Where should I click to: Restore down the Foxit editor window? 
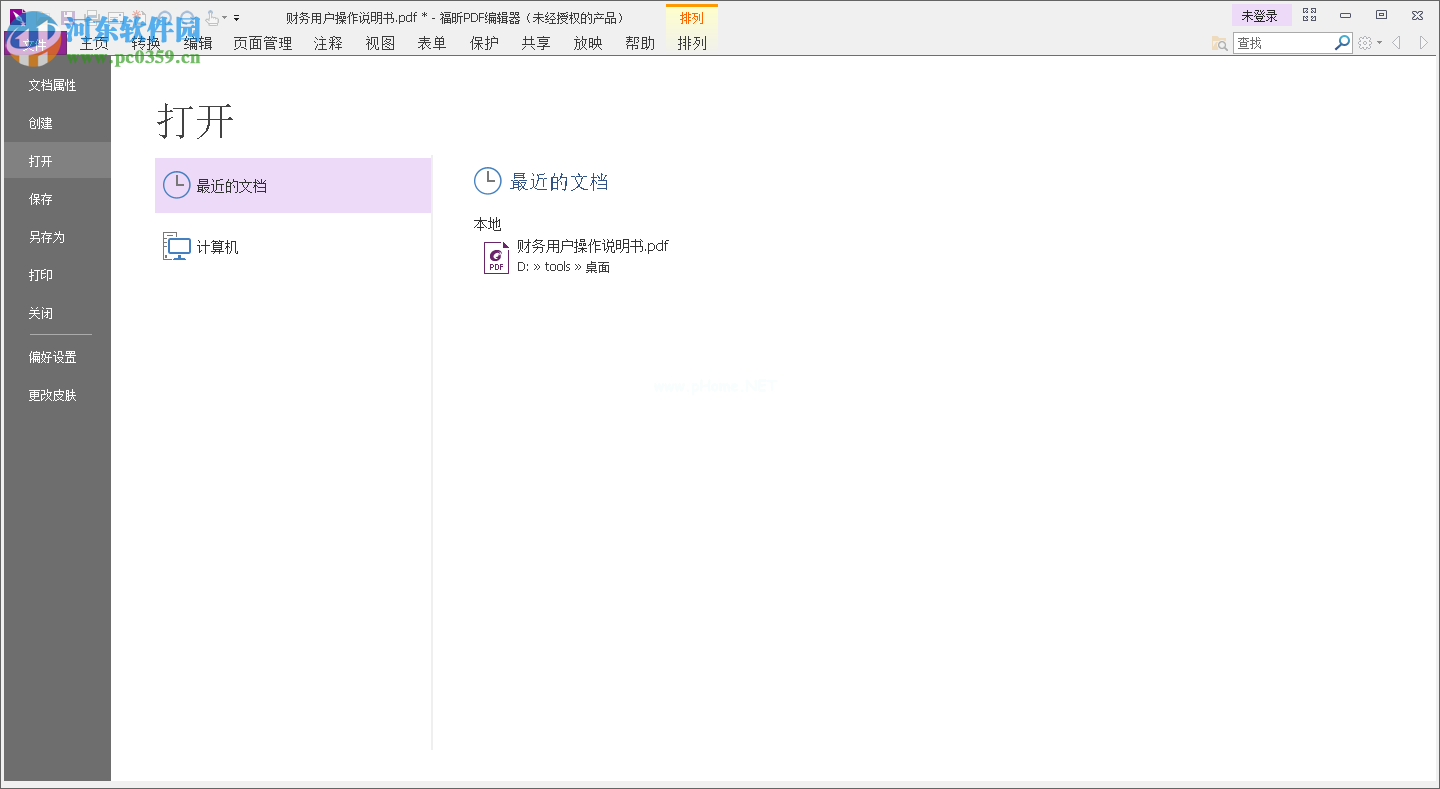[1381, 15]
